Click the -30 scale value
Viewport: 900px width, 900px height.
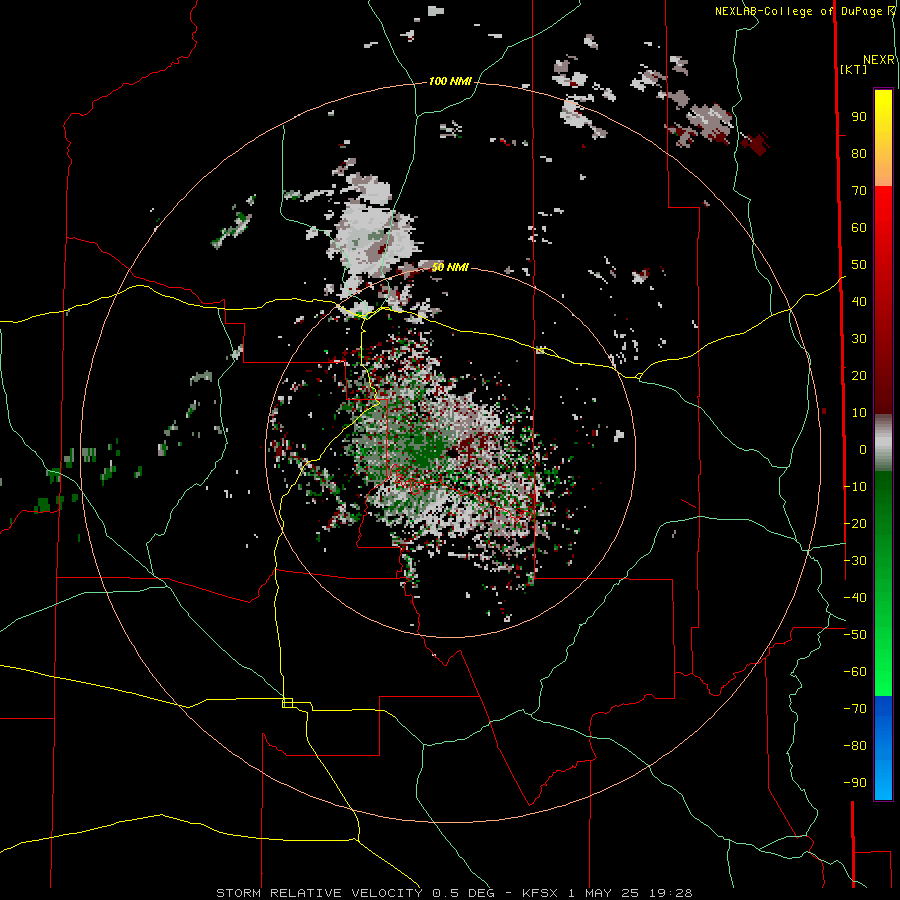(x=855, y=561)
